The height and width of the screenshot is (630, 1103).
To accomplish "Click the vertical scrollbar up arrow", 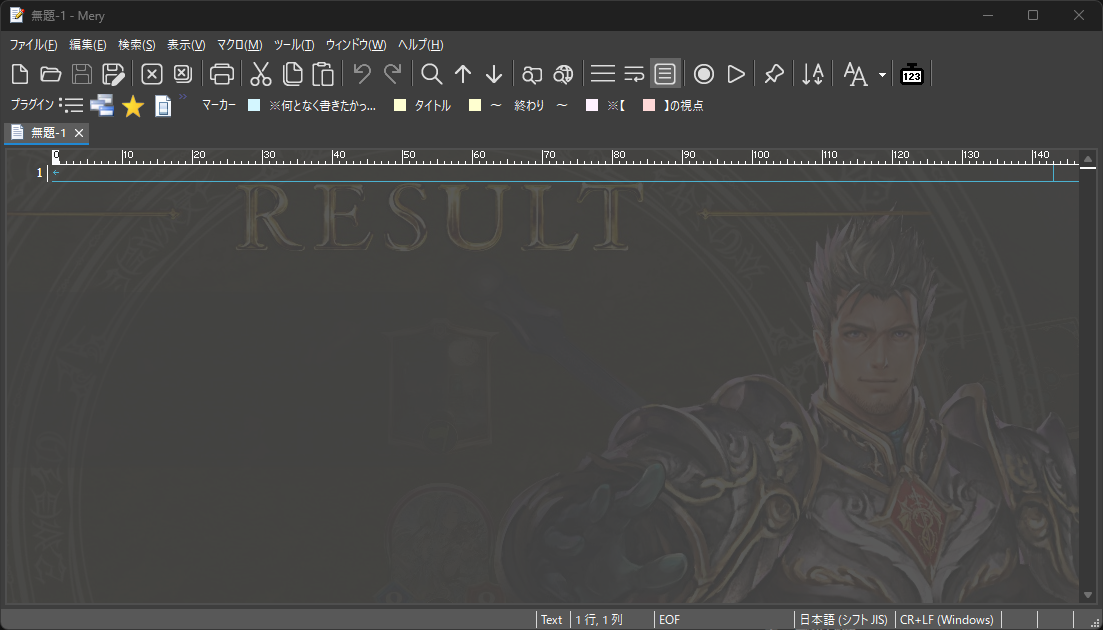I will click(1088, 158).
